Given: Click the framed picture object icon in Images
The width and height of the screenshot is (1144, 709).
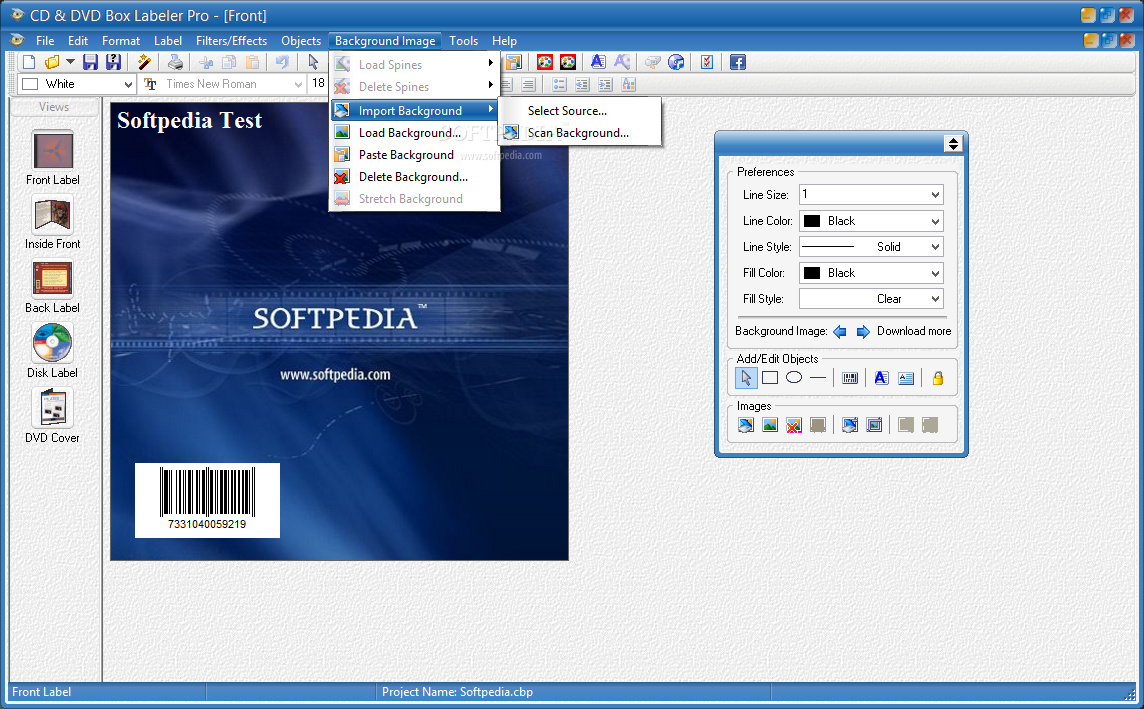Looking at the screenshot, I should [x=874, y=425].
